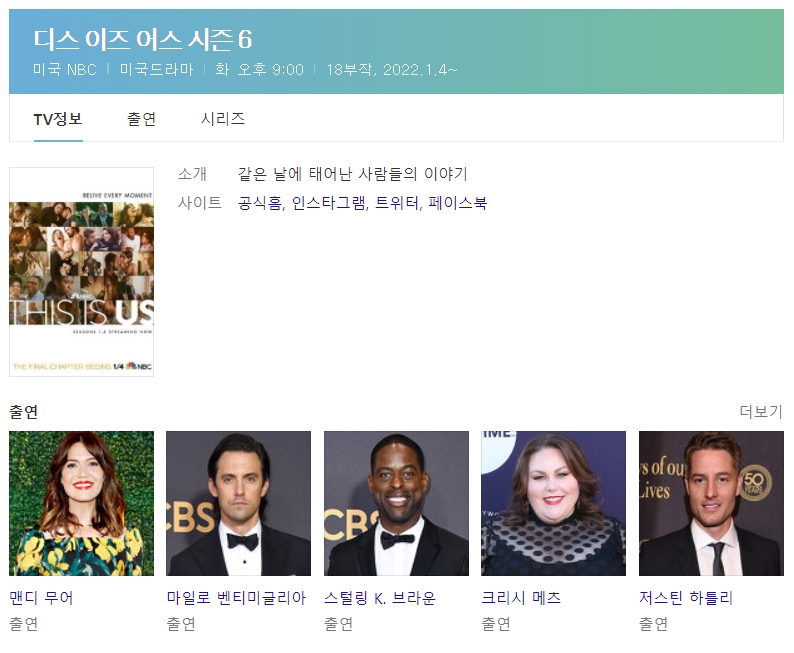The height and width of the screenshot is (653, 794).
Task: Open the 페이스북 link
Action: pos(458,203)
